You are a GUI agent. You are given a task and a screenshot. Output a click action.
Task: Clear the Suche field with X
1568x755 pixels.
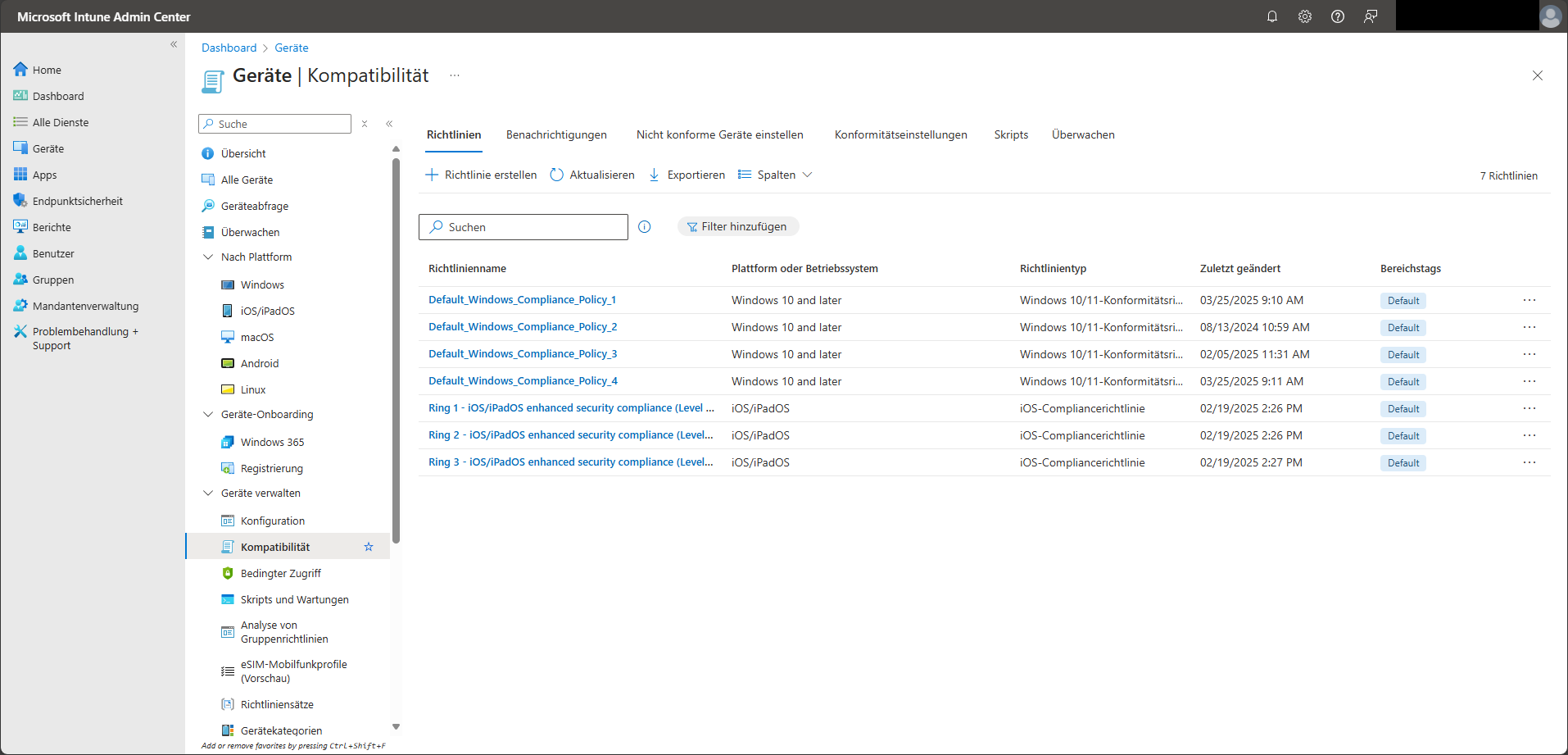point(365,124)
